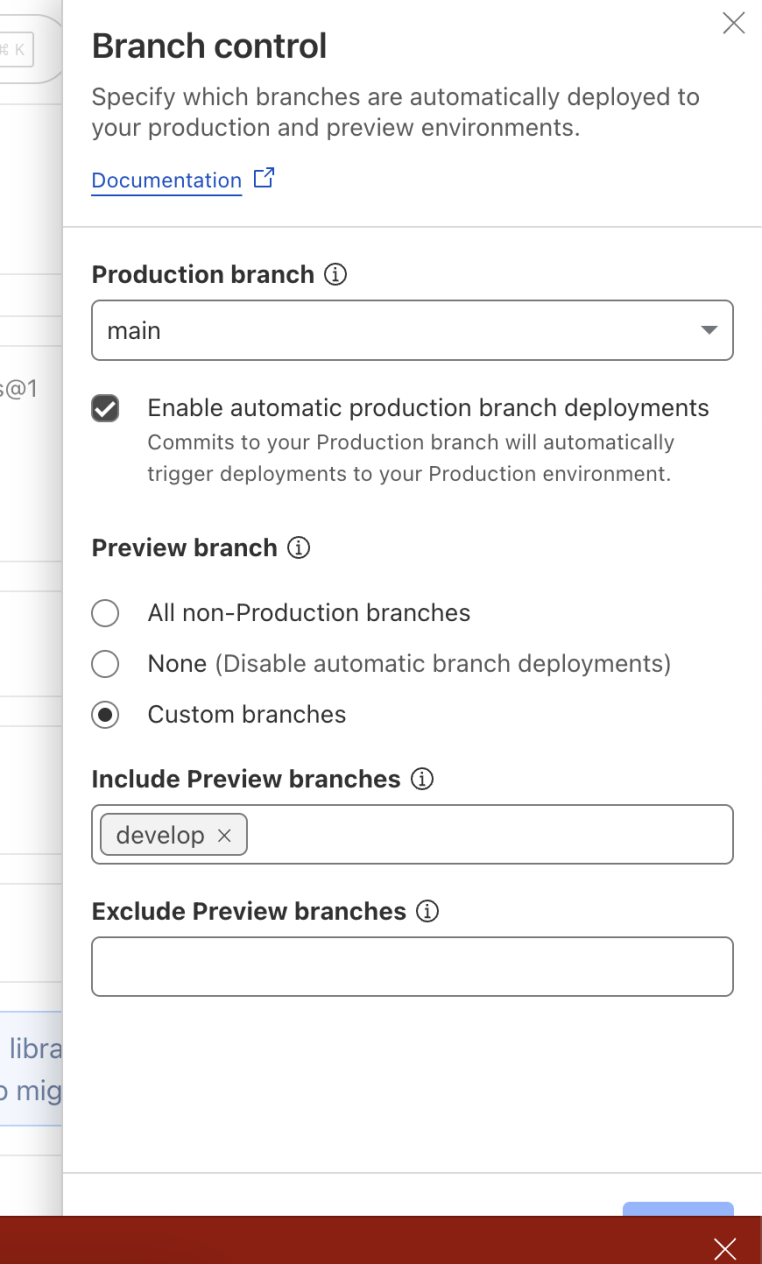Open the Production branch main dropdown
This screenshot has width=762, height=1264.
400,331
